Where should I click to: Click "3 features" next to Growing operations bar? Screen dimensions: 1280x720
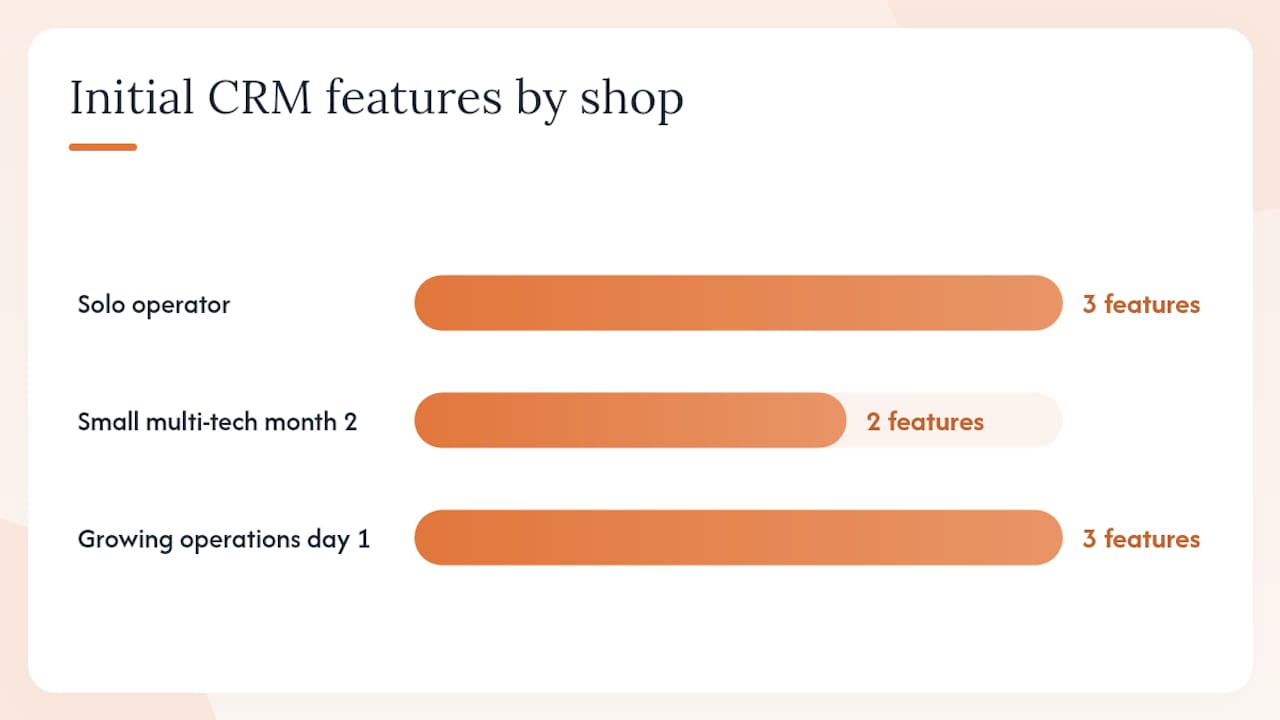(1141, 539)
